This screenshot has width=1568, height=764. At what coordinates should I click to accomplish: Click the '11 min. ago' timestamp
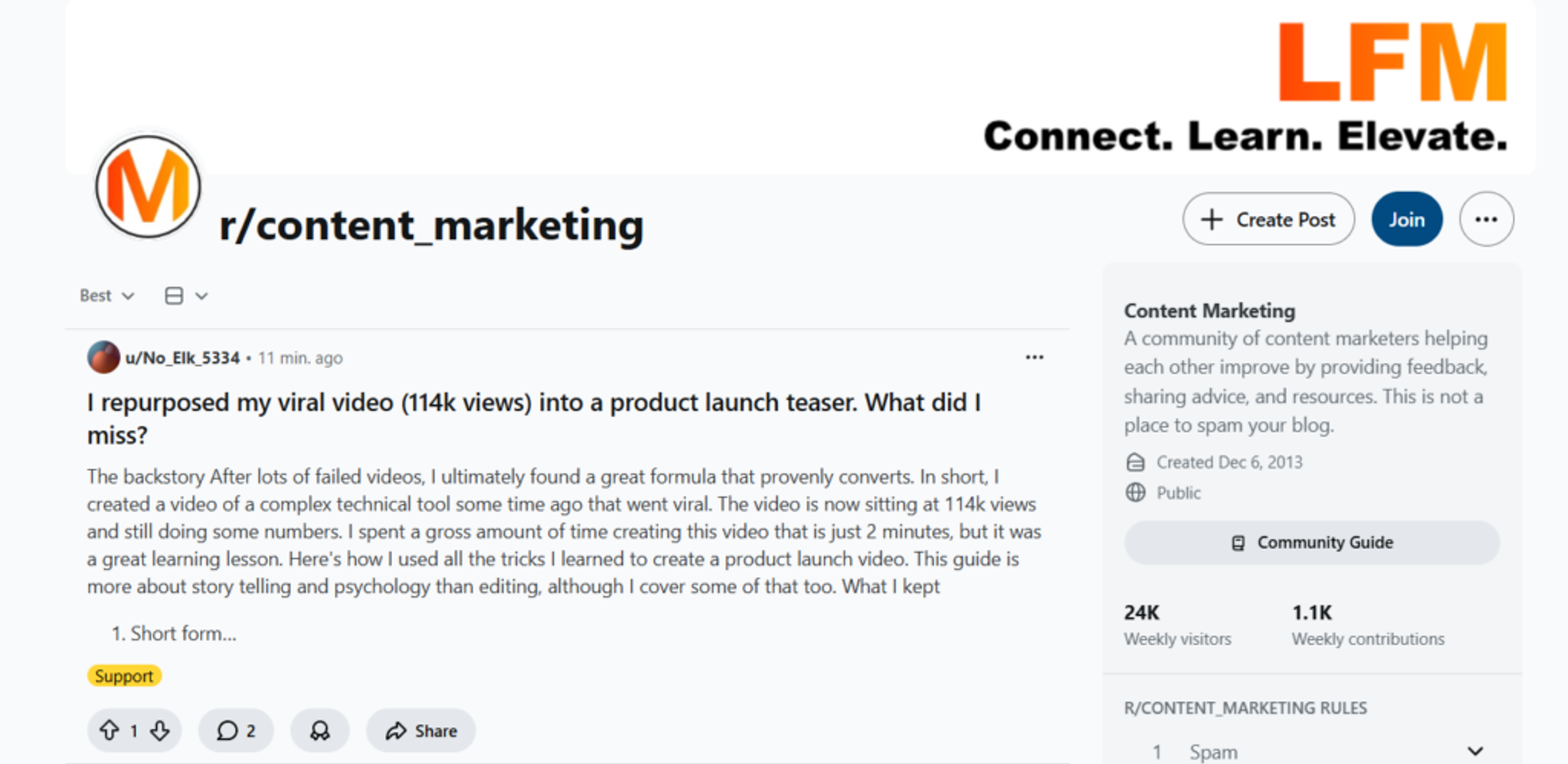301,358
